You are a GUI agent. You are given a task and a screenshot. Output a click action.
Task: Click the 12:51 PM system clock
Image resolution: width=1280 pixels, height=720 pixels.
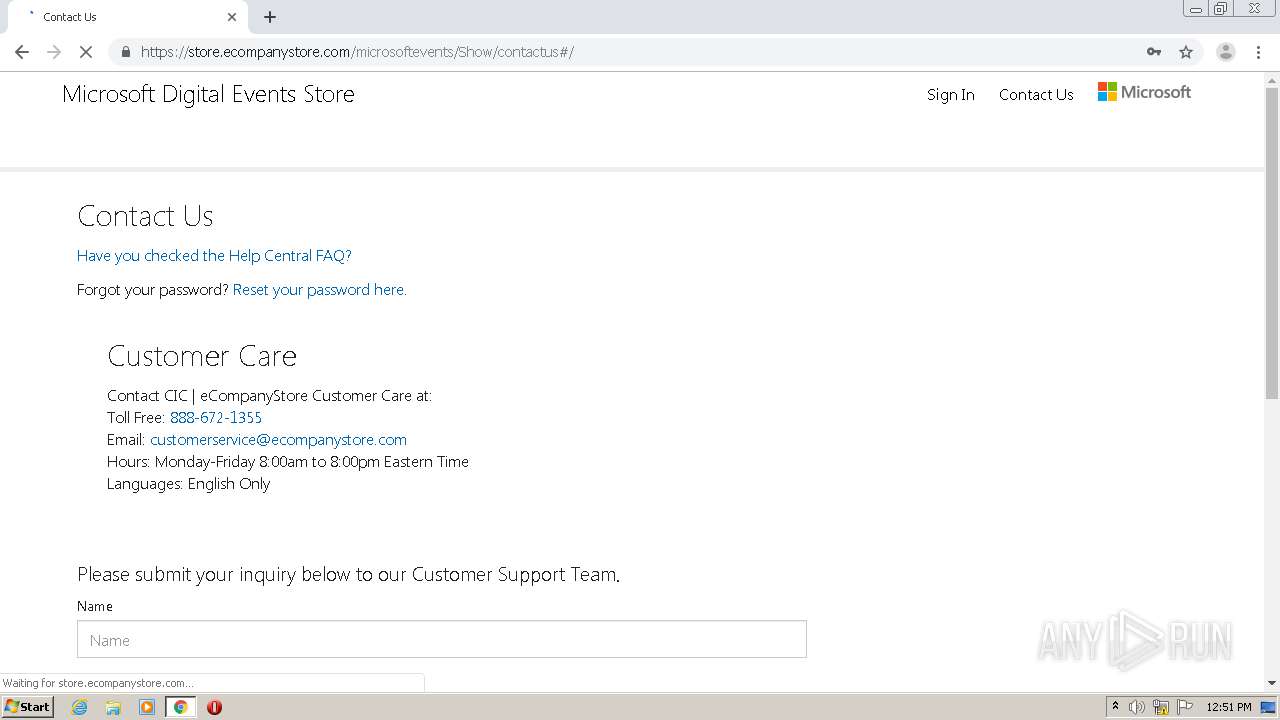tap(1229, 707)
